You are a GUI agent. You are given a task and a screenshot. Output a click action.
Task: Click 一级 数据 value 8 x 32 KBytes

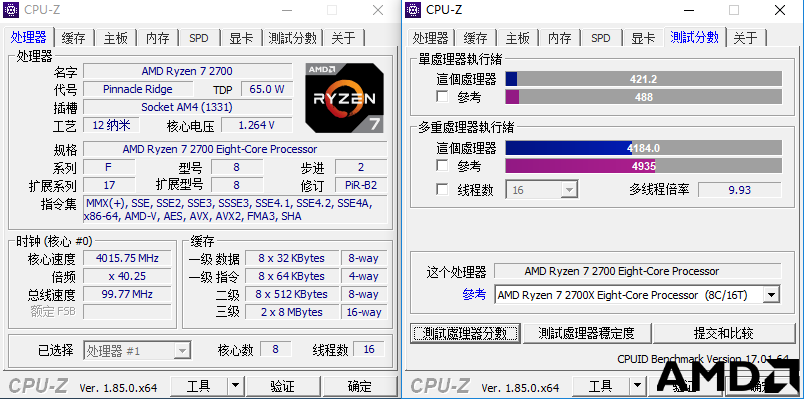click(291, 258)
